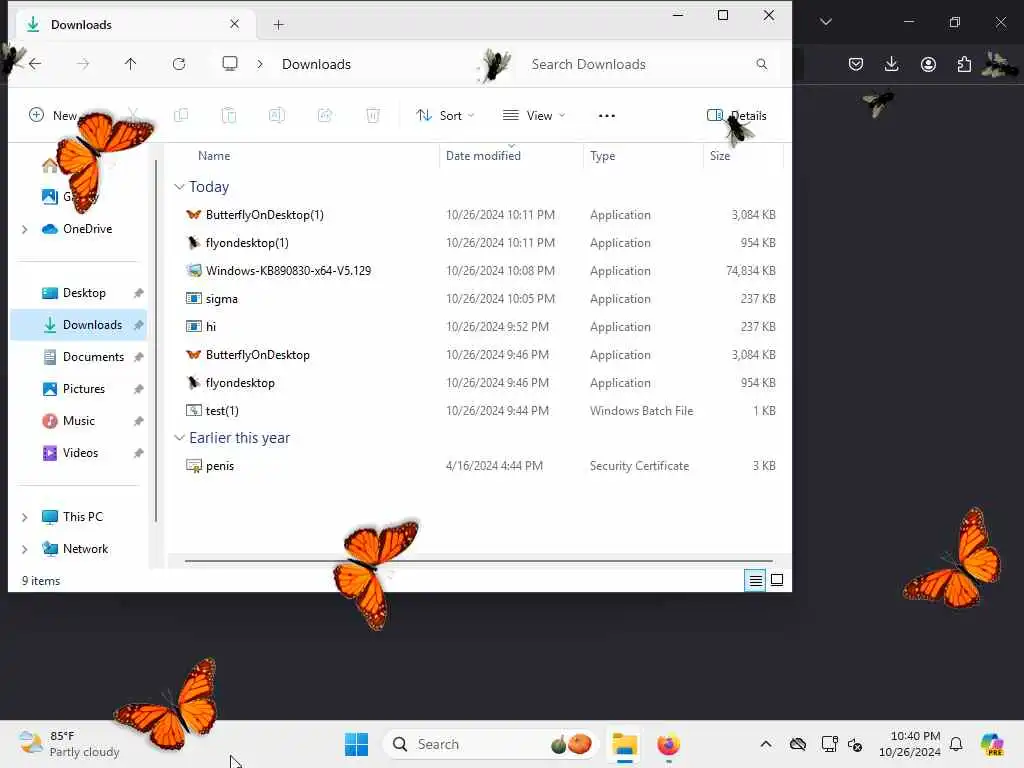Image resolution: width=1024 pixels, height=768 pixels.
Task: Add a new File Explorer tab
Action: coord(279,25)
